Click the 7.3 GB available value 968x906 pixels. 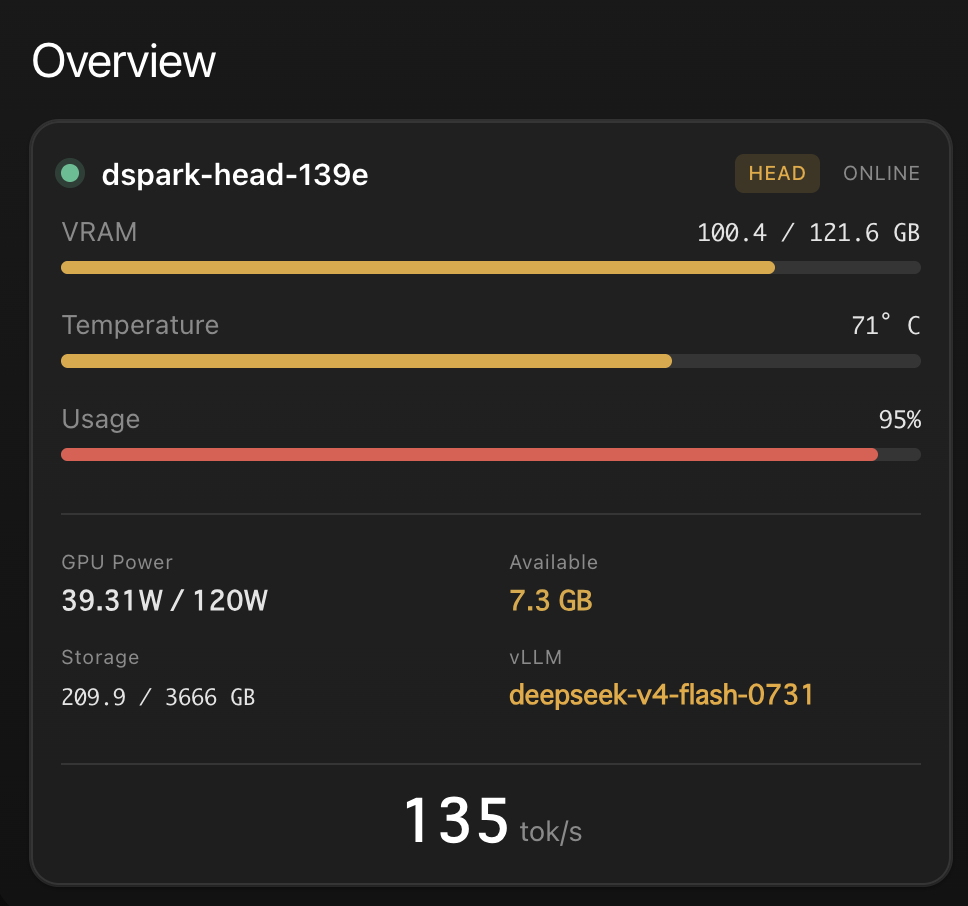click(551, 601)
